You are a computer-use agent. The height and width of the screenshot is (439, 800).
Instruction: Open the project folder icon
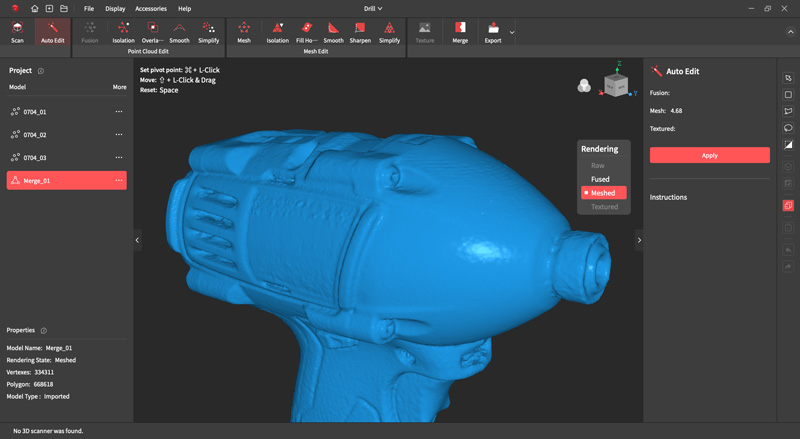click(x=64, y=9)
